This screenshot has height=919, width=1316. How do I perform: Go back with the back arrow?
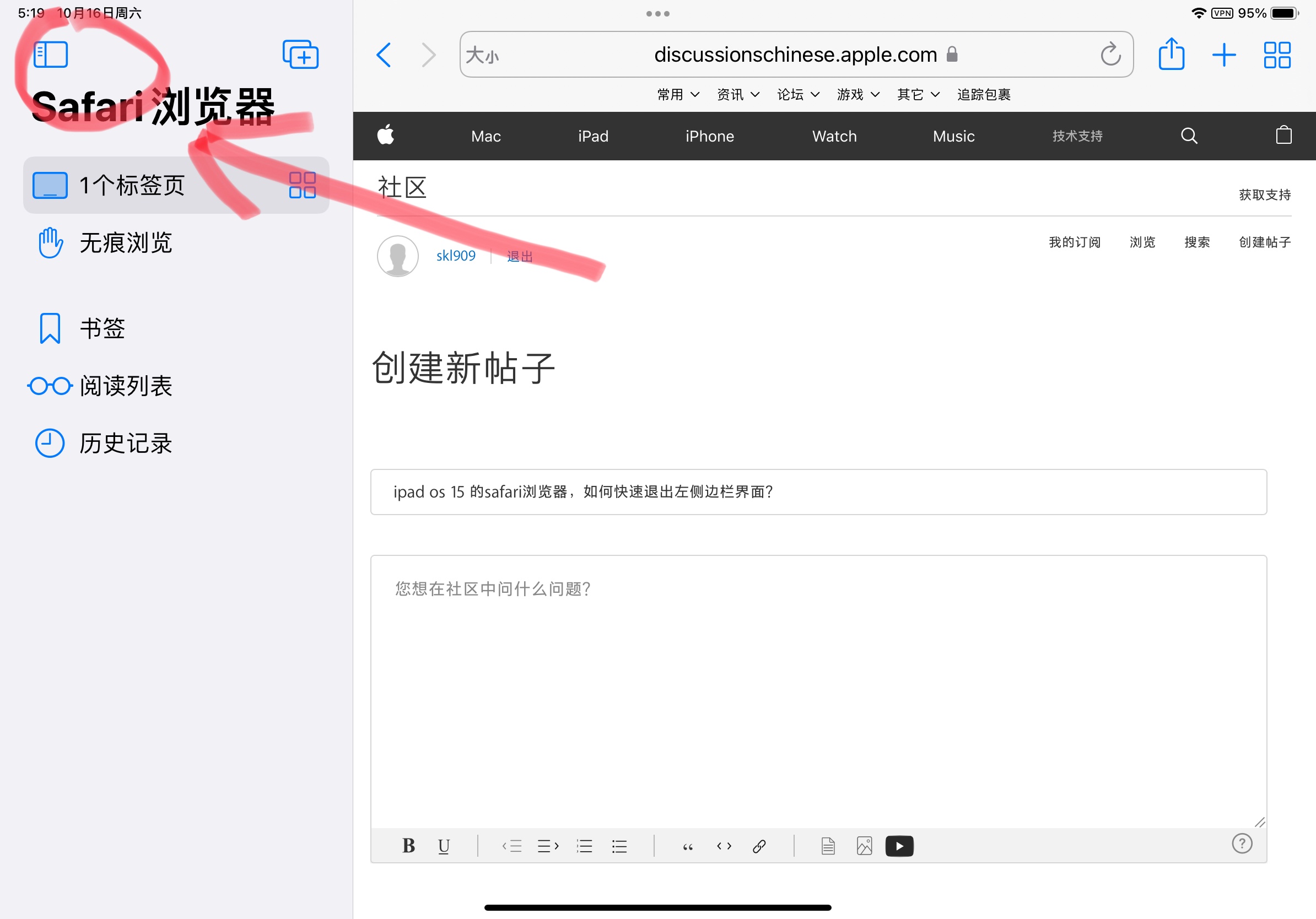coord(384,55)
